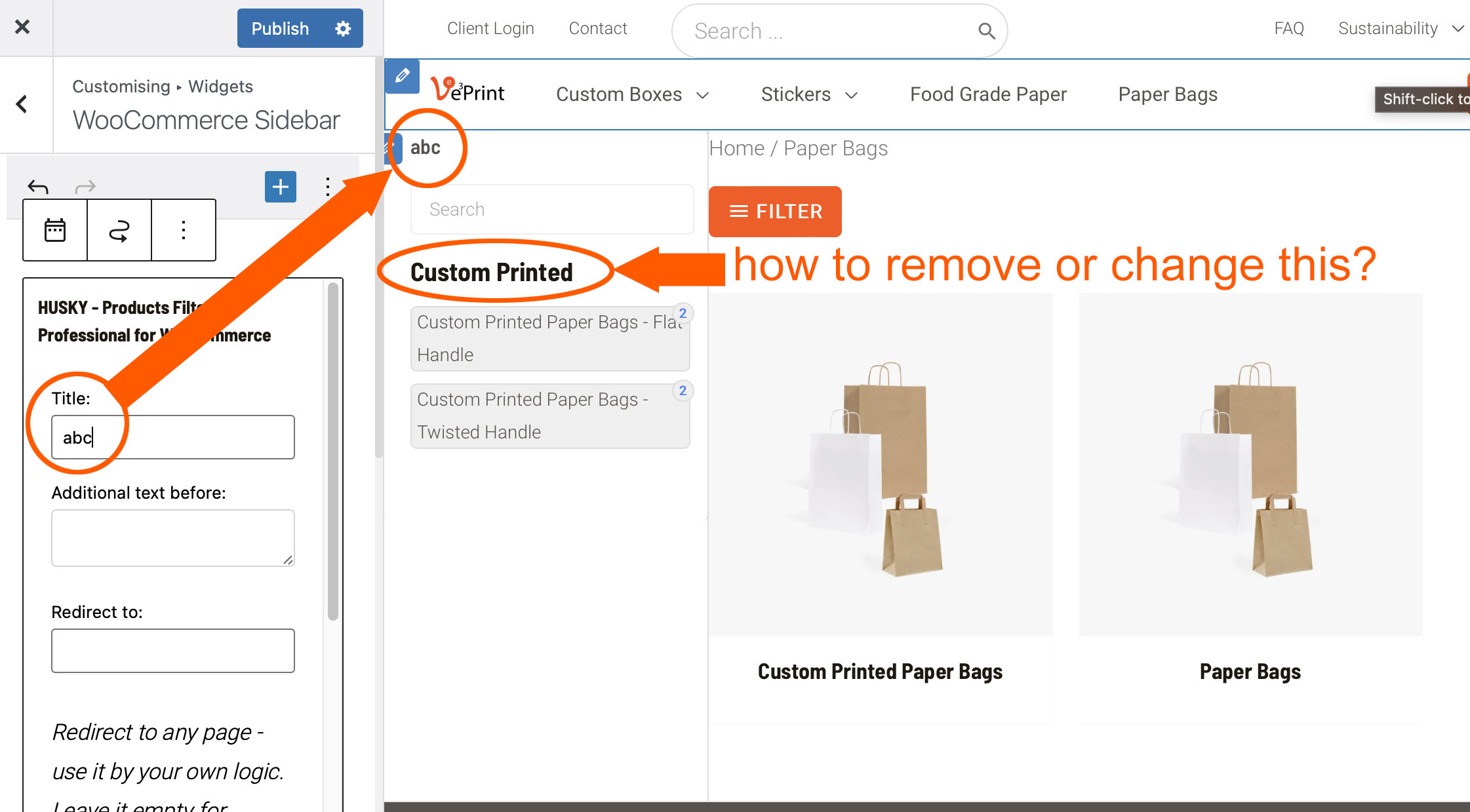Open the Paper Bags menu item

point(1168,95)
